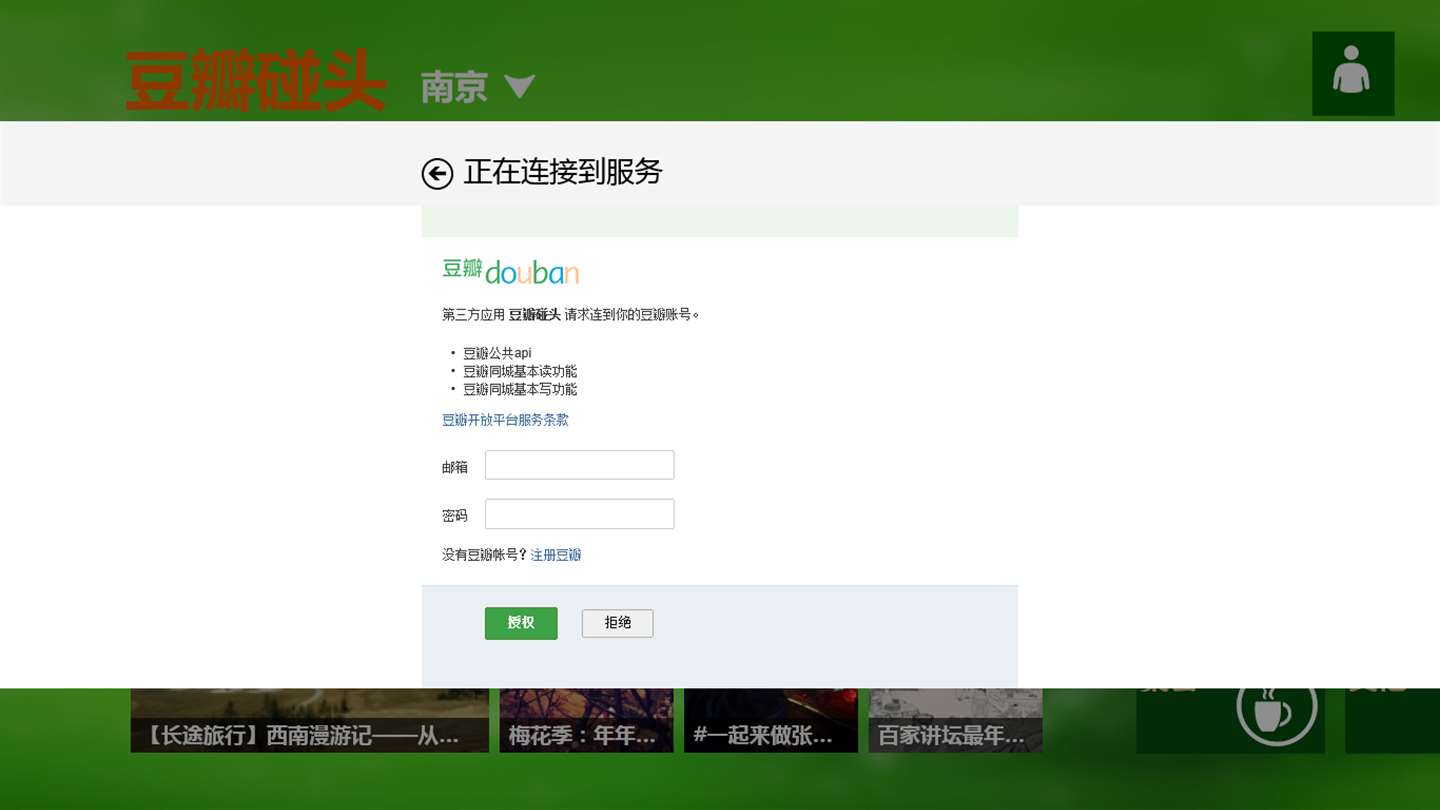Click the green 授权 button
Viewport: 1440px width, 810px height.
521,623
